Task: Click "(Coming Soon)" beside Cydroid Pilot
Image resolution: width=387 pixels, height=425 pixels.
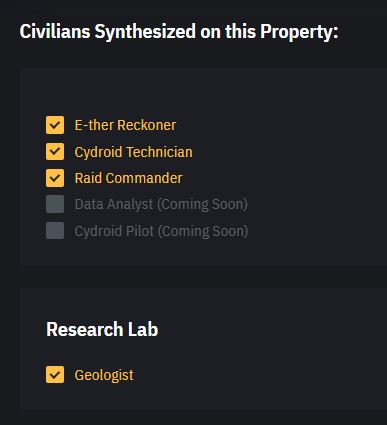Action: click(203, 231)
